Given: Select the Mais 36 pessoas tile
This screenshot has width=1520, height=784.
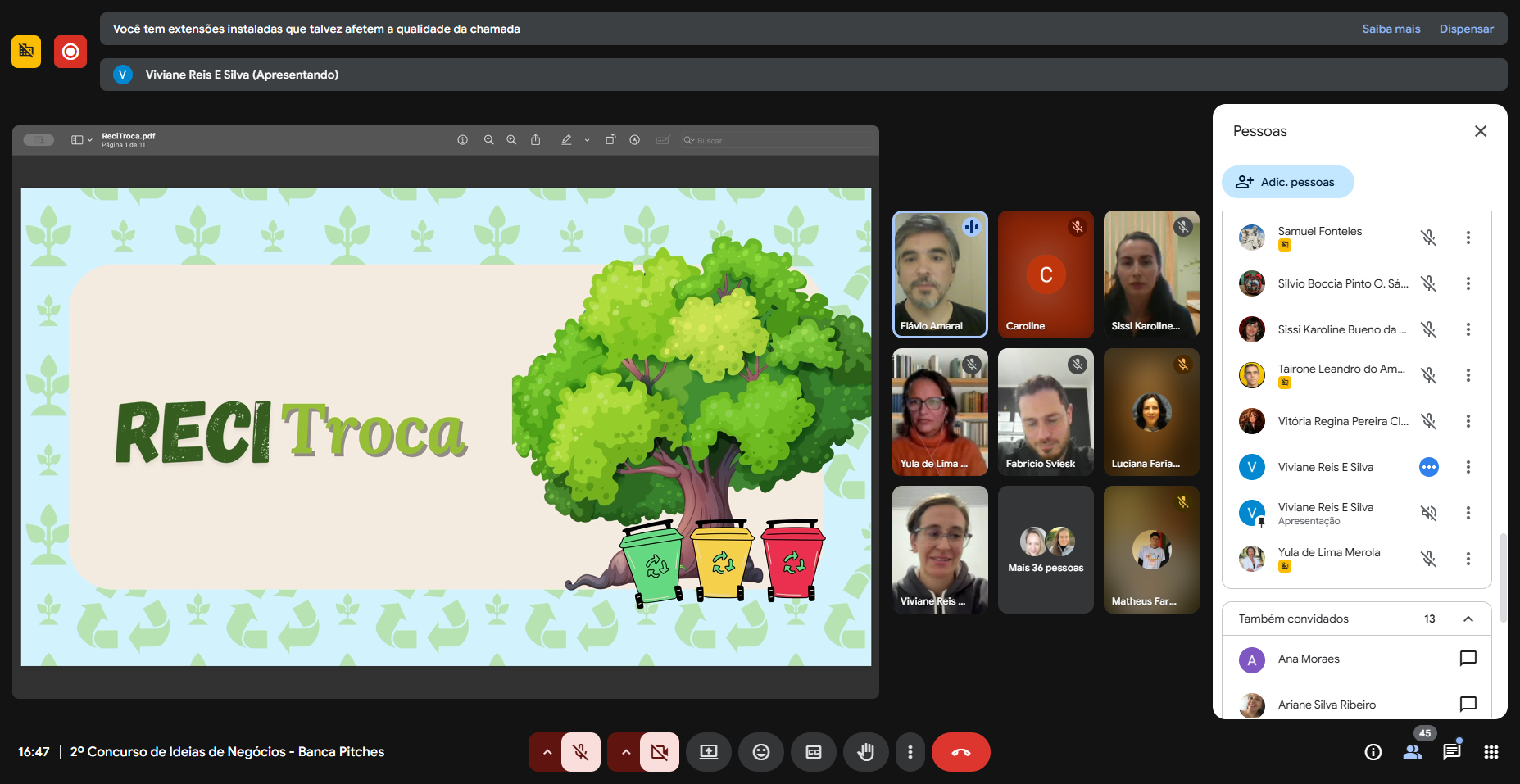Looking at the screenshot, I should coord(1046,550).
